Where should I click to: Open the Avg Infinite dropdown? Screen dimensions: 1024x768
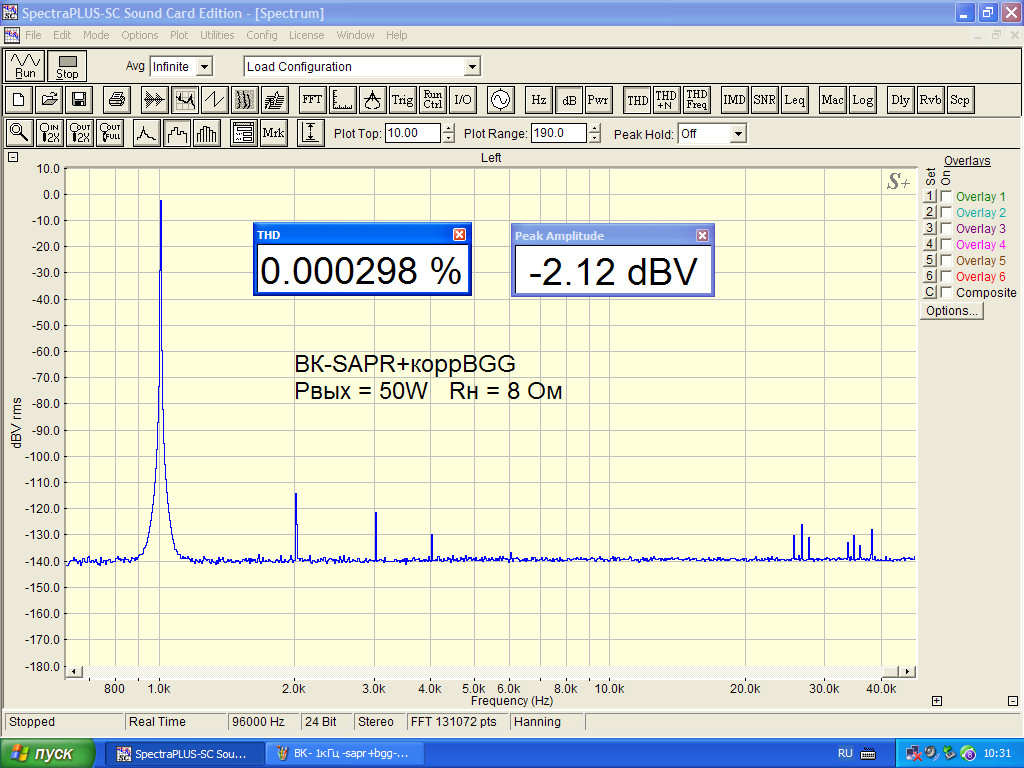[x=205, y=67]
